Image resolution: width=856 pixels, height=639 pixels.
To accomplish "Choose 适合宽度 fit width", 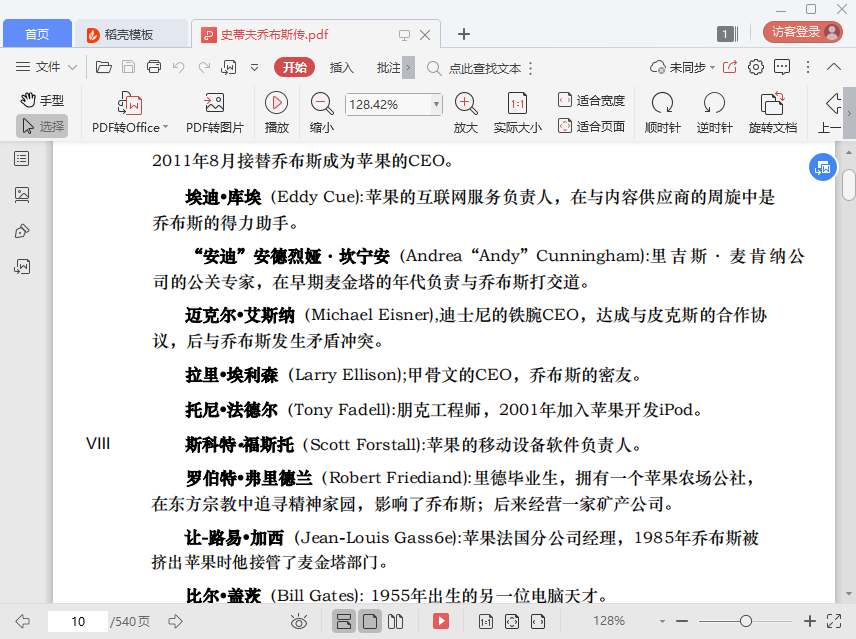I will point(591,100).
